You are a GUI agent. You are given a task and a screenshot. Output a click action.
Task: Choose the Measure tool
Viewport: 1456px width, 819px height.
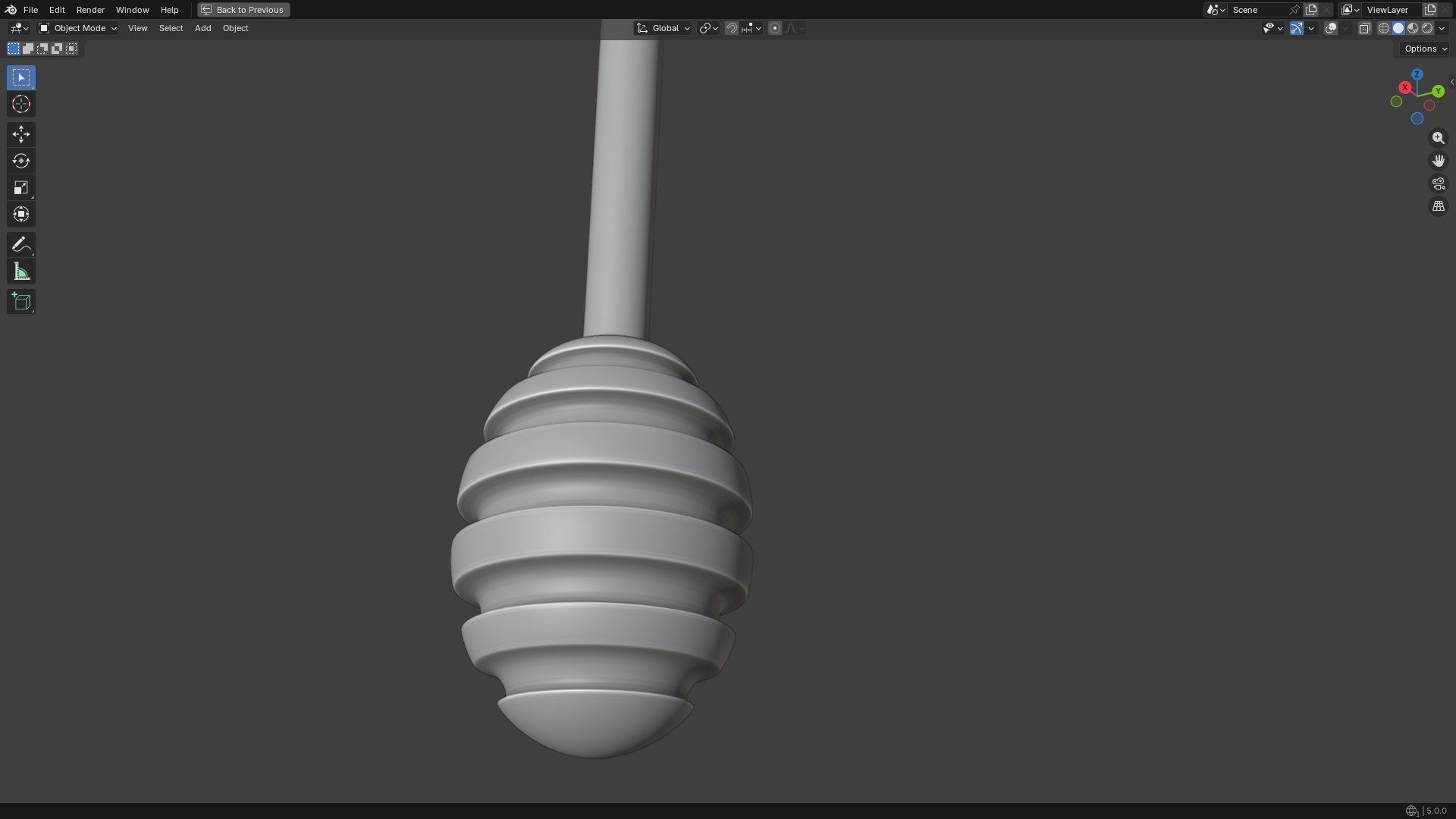pos(21,271)
